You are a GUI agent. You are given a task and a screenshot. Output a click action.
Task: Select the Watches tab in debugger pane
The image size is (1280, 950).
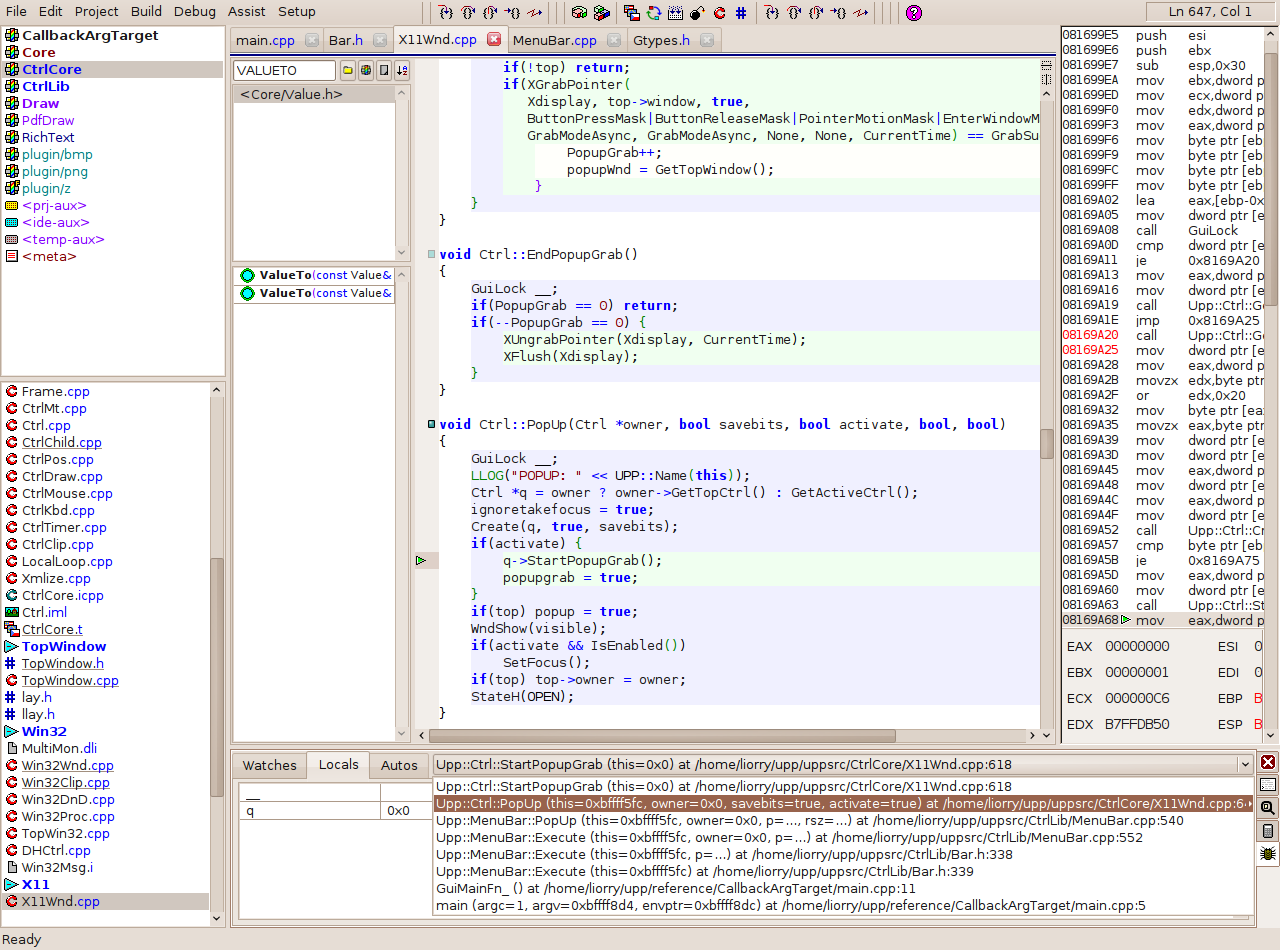[x=269, y=765]
